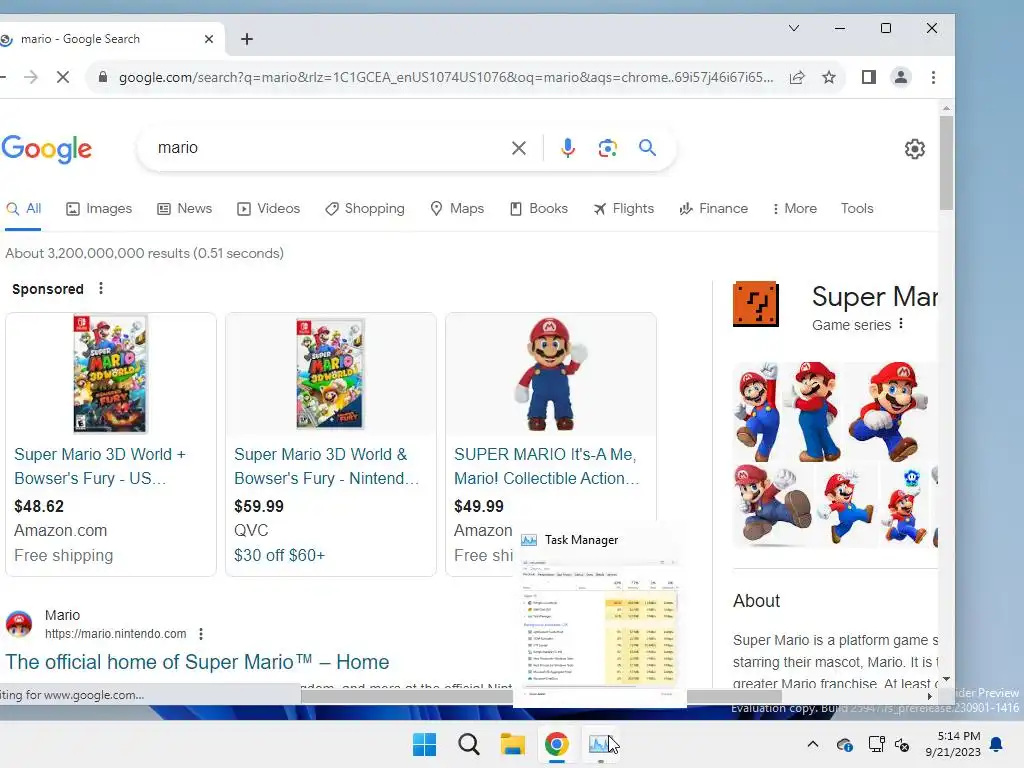Click the QVC game box thumbnail
This screenshot has height=768, width=1024.
[x=330, y=374]
